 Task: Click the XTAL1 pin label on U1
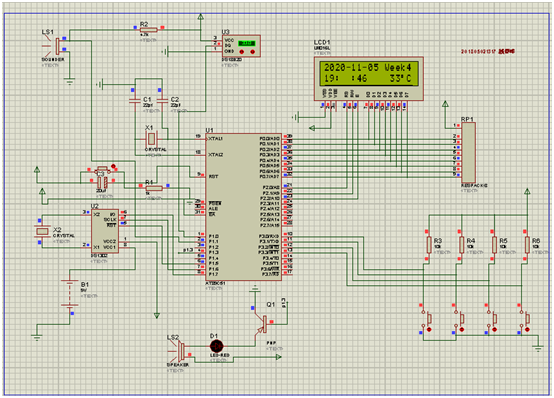215,139
